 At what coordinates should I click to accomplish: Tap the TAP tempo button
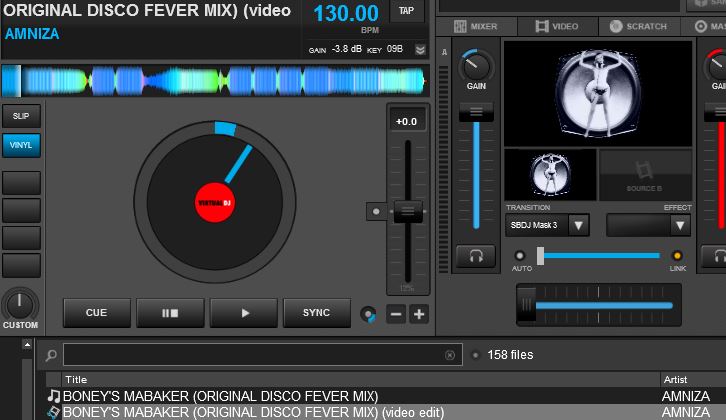(407, 11)
